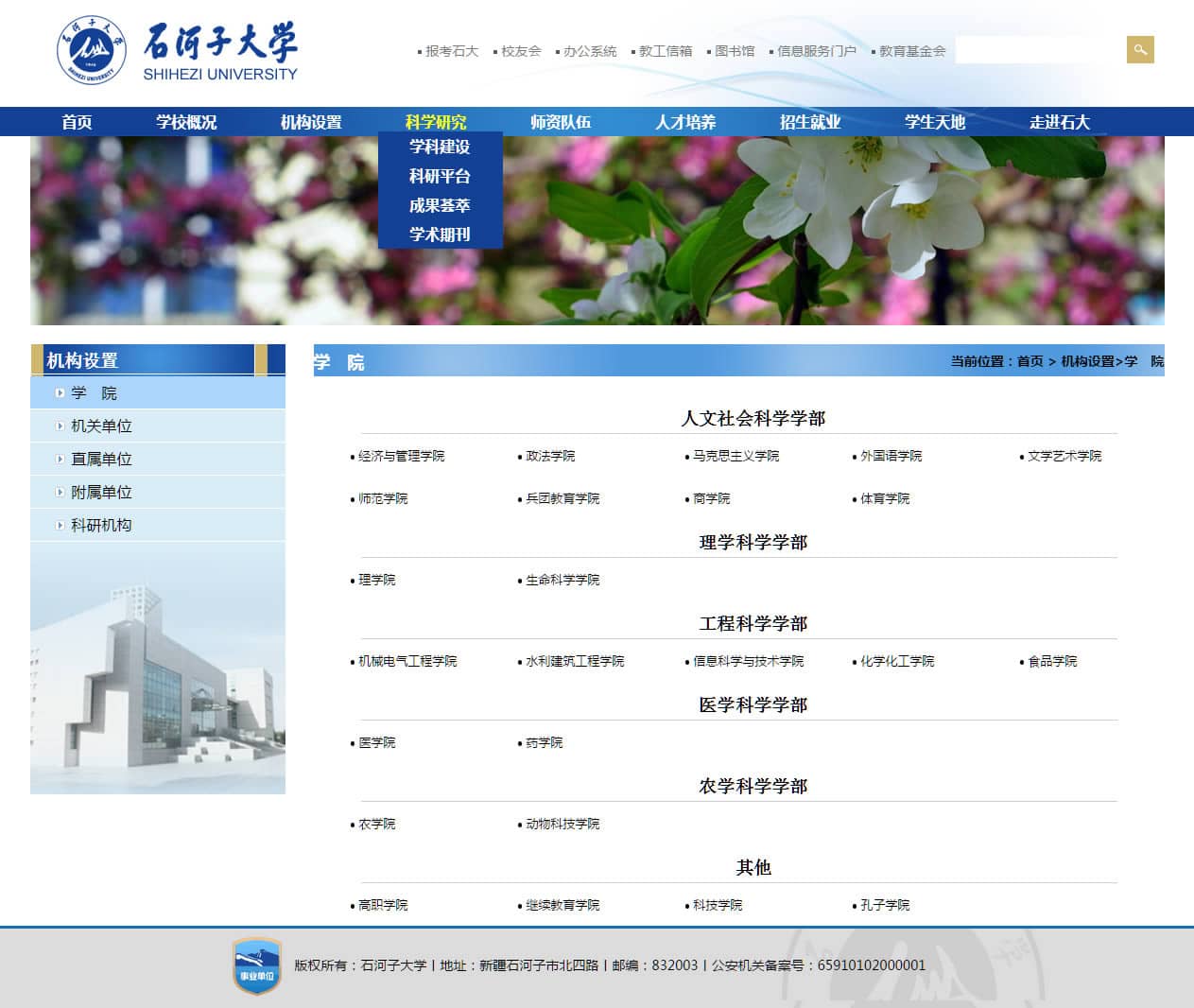Click the gold search magnifier button
The height and width of the screenshot is (1008, 1194).
(x=1140, y=50)
